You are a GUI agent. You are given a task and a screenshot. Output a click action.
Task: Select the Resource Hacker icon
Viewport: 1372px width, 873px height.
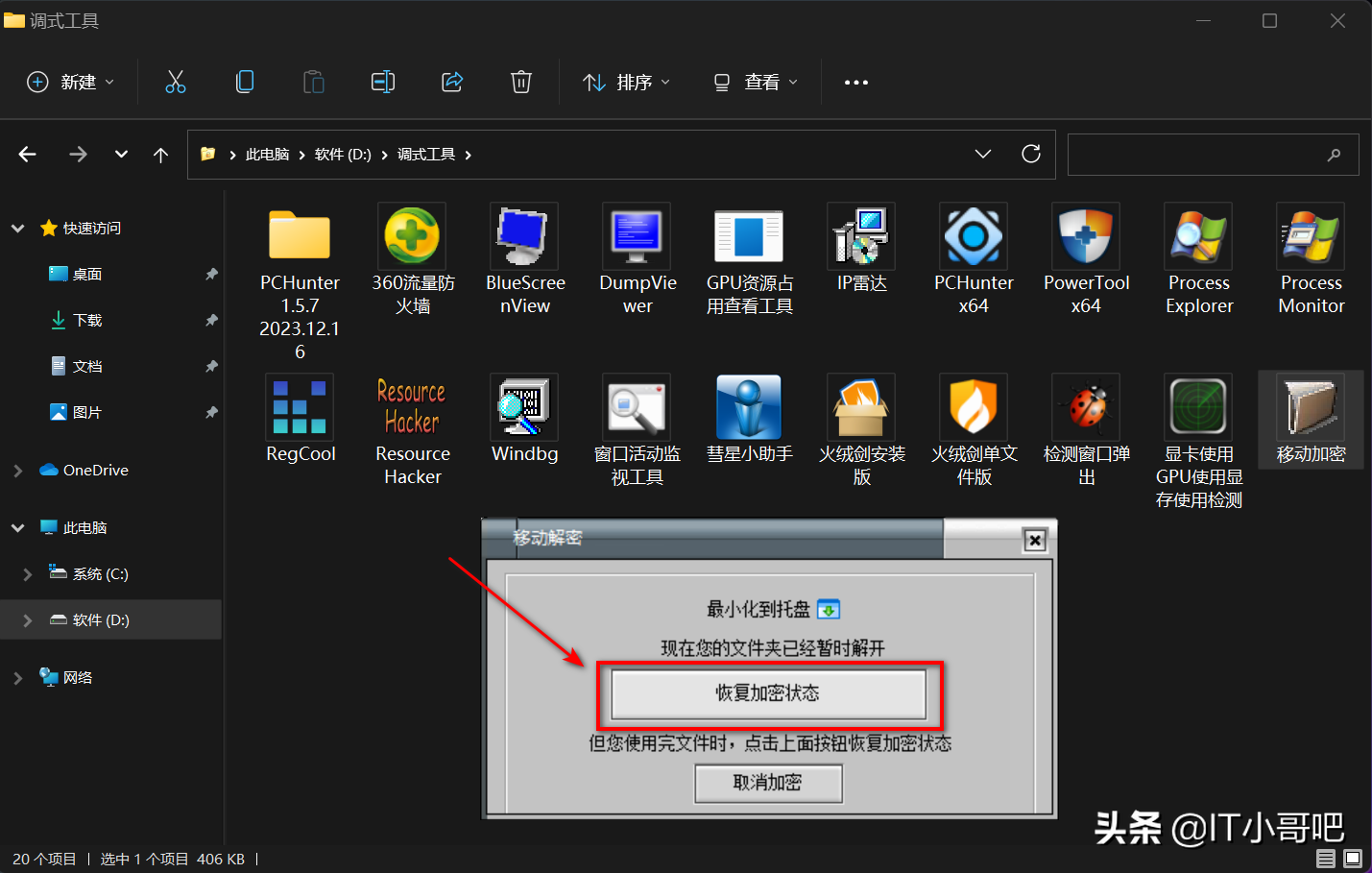pyautogui.click(x=411, y=406)
